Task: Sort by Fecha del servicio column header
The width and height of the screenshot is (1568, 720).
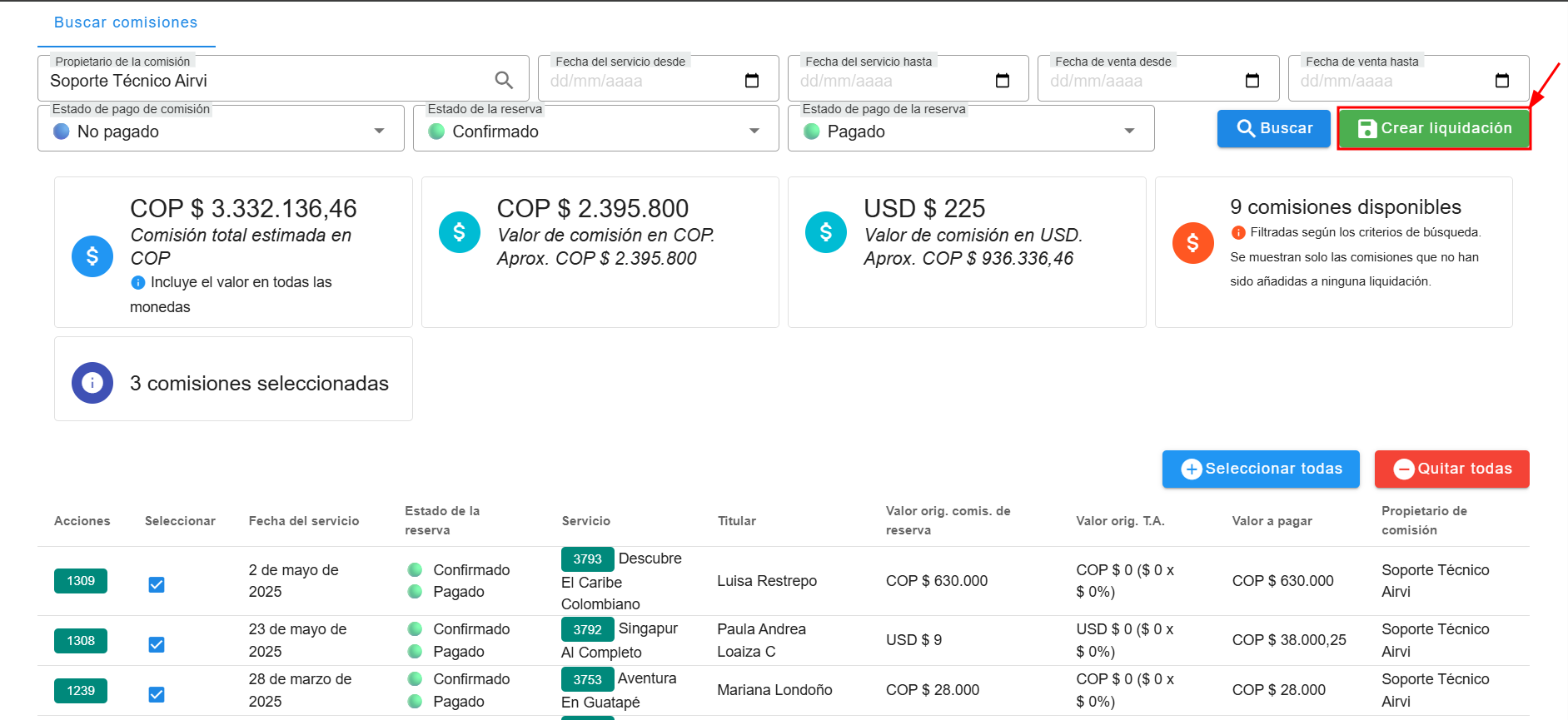Action: point(304,521)
